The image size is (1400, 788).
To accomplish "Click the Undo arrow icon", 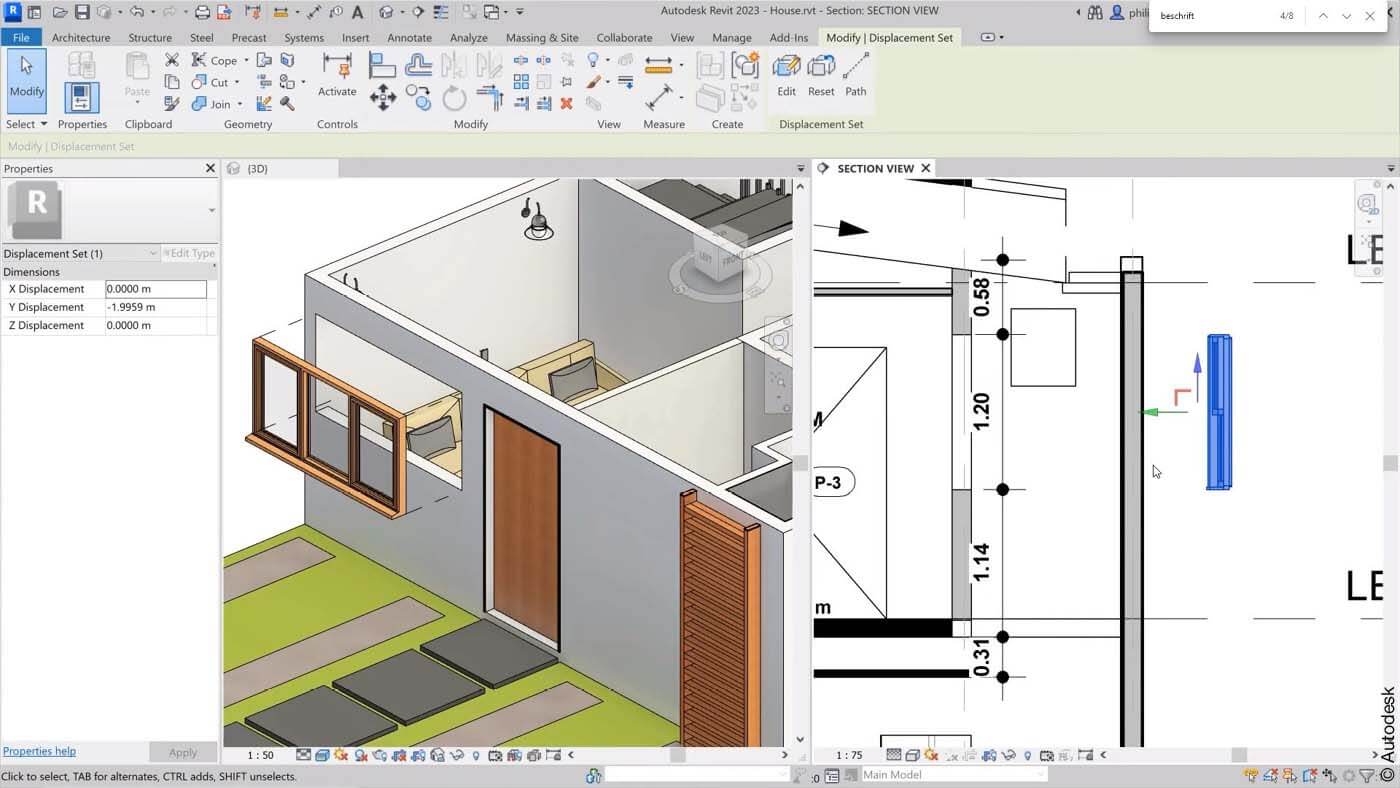I will click(x=136, y=12).
